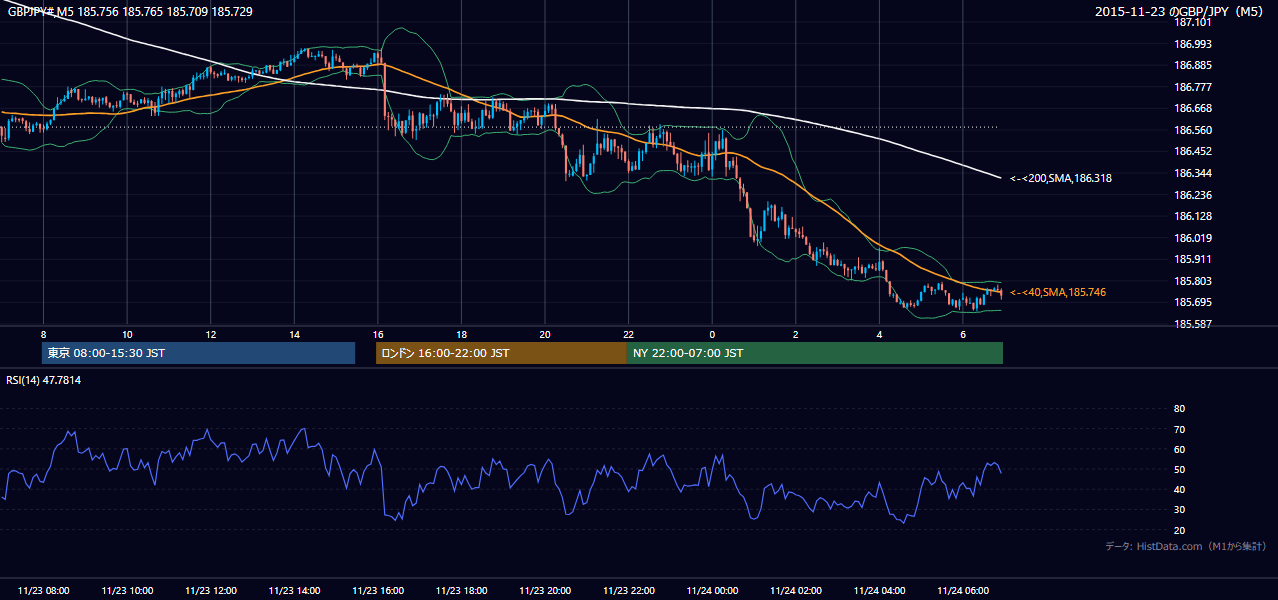Viewport: 1278px width, 600px height.
Task: Click the hour label 14 under chart
Action: (294, 334)
